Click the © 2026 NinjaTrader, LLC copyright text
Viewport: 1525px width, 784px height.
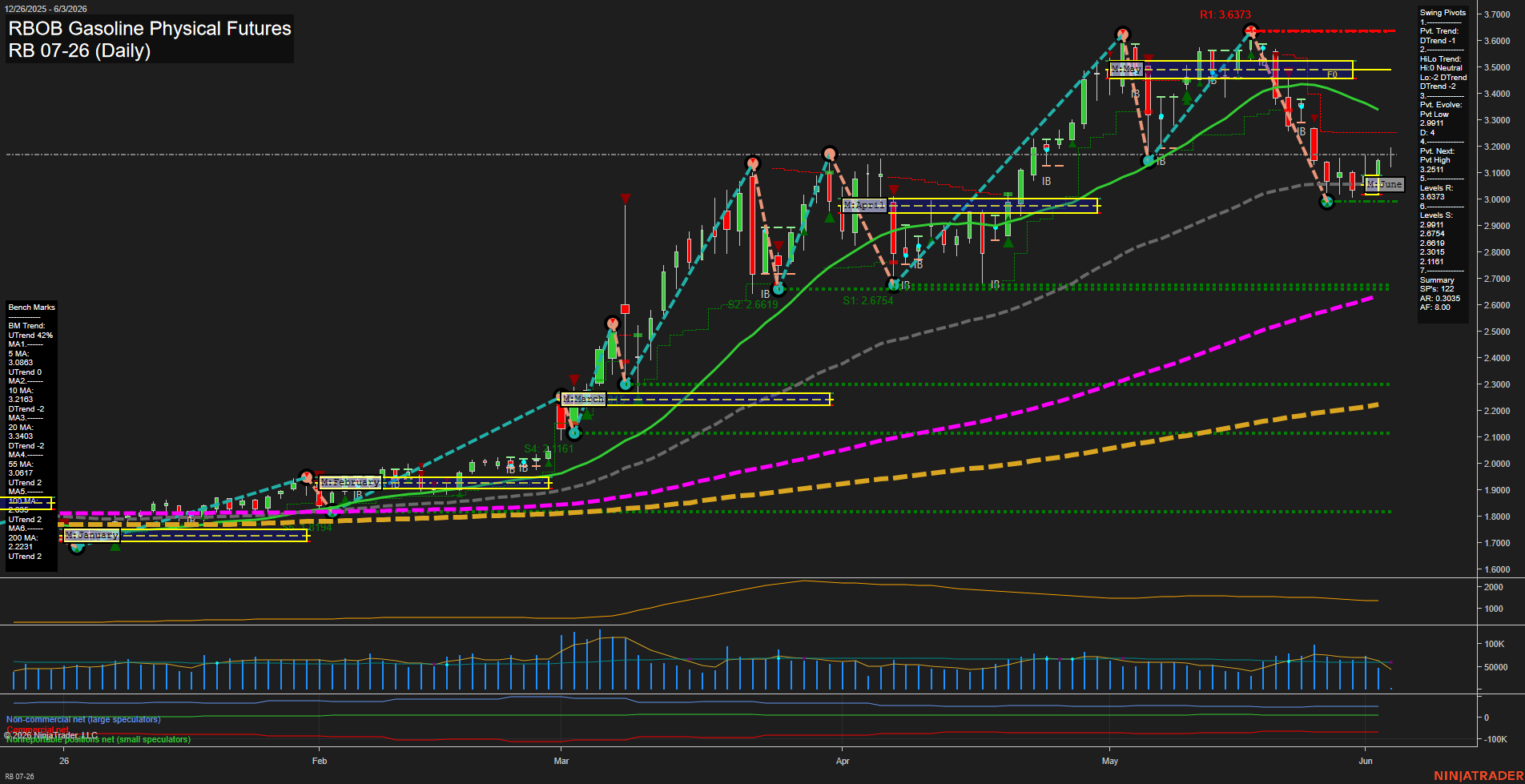pos(50,735)
